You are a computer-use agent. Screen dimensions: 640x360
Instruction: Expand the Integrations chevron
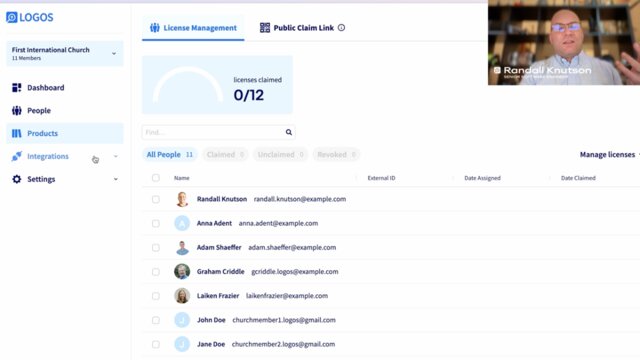pos(116,156)
